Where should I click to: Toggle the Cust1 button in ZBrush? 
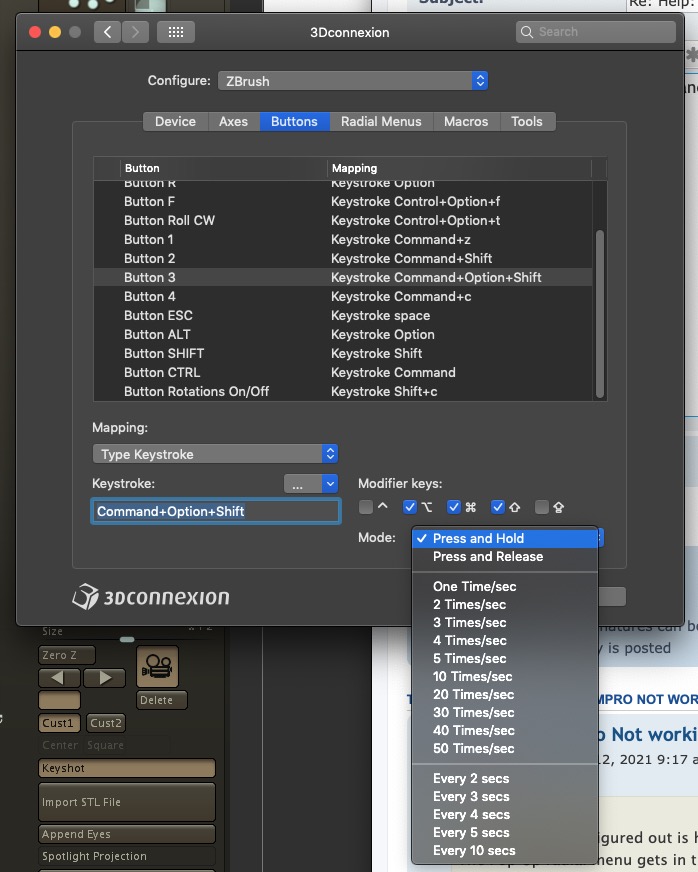coord(60,723)
